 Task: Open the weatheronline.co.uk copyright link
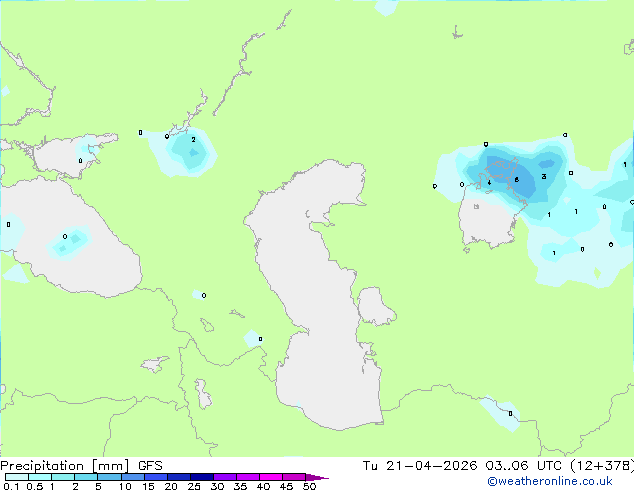(550, 481)
